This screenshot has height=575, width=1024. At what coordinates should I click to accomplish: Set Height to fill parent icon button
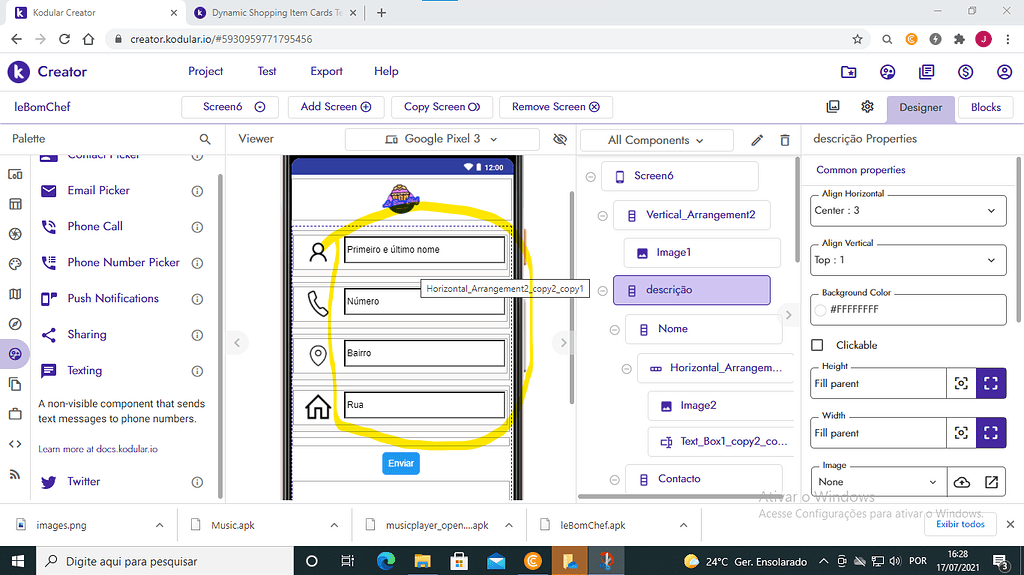[991, 384]
